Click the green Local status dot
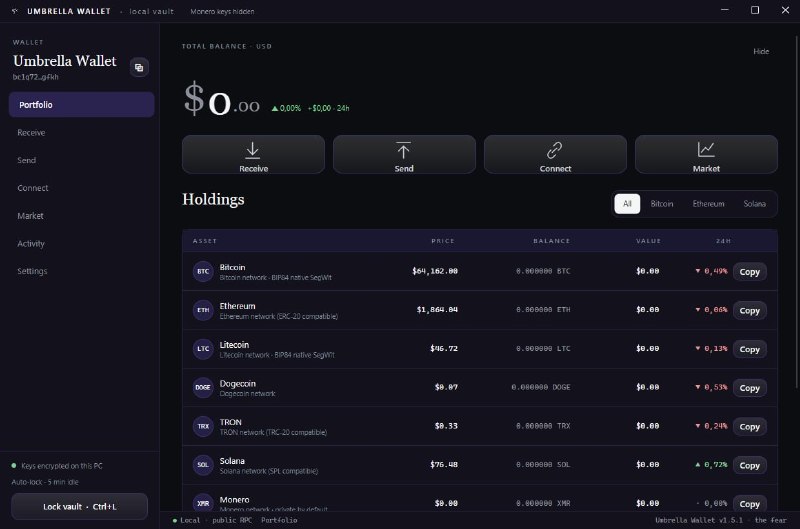The height and width of the screenshot is (529, 800). click(175, 521)
